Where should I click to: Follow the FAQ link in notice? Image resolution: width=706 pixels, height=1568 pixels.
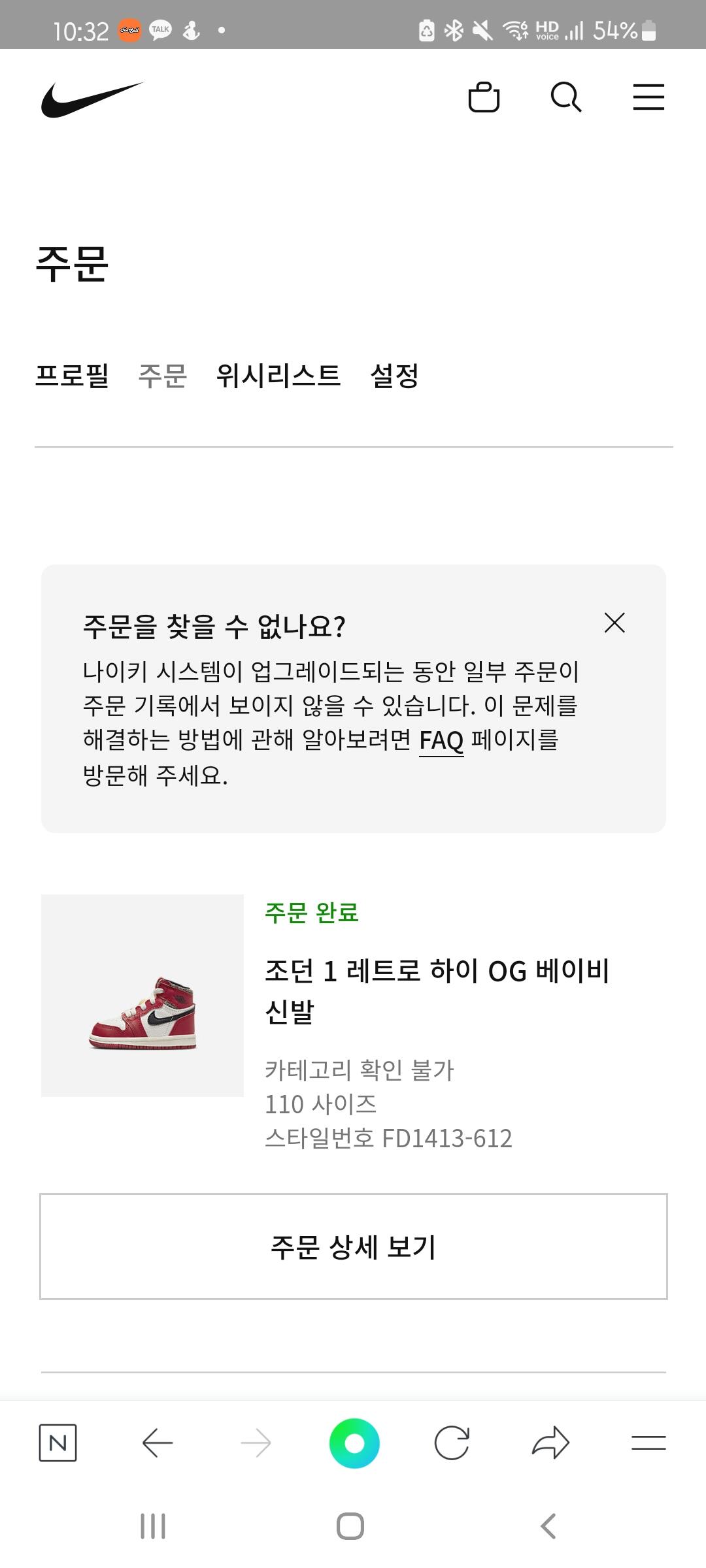(x=441, y=740)
